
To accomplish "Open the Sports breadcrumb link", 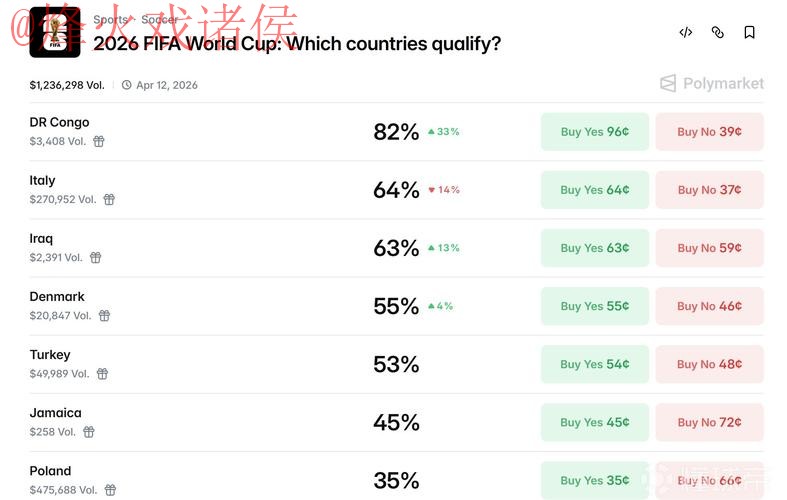I will pos(110,19).
